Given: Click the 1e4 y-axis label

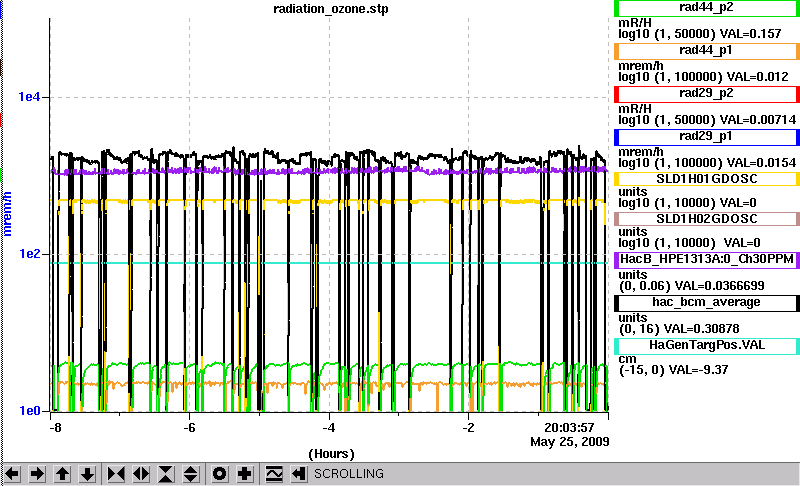Looking at the screenshot, I should click(29, 96).
